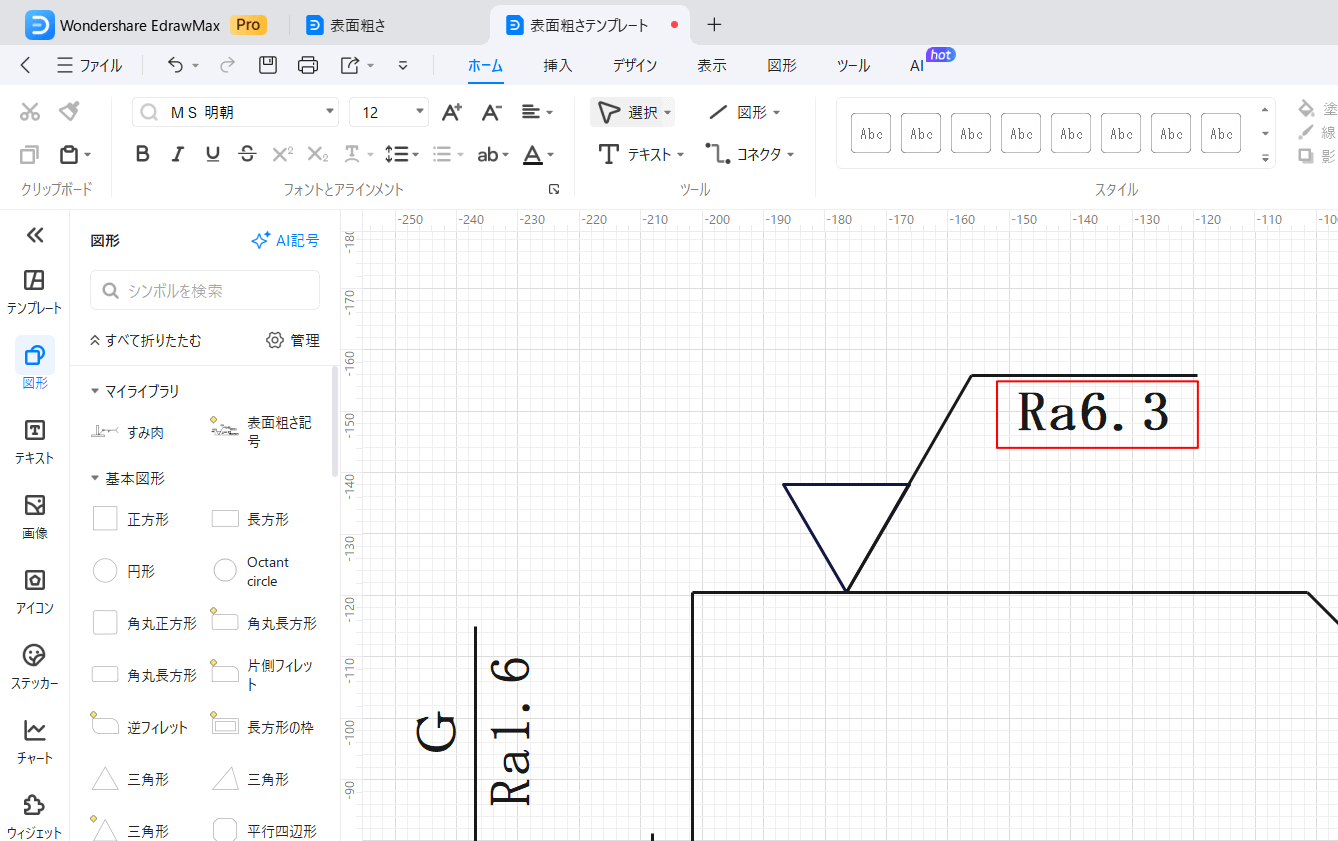Click the AI記号 link

(x=285, y=240)
